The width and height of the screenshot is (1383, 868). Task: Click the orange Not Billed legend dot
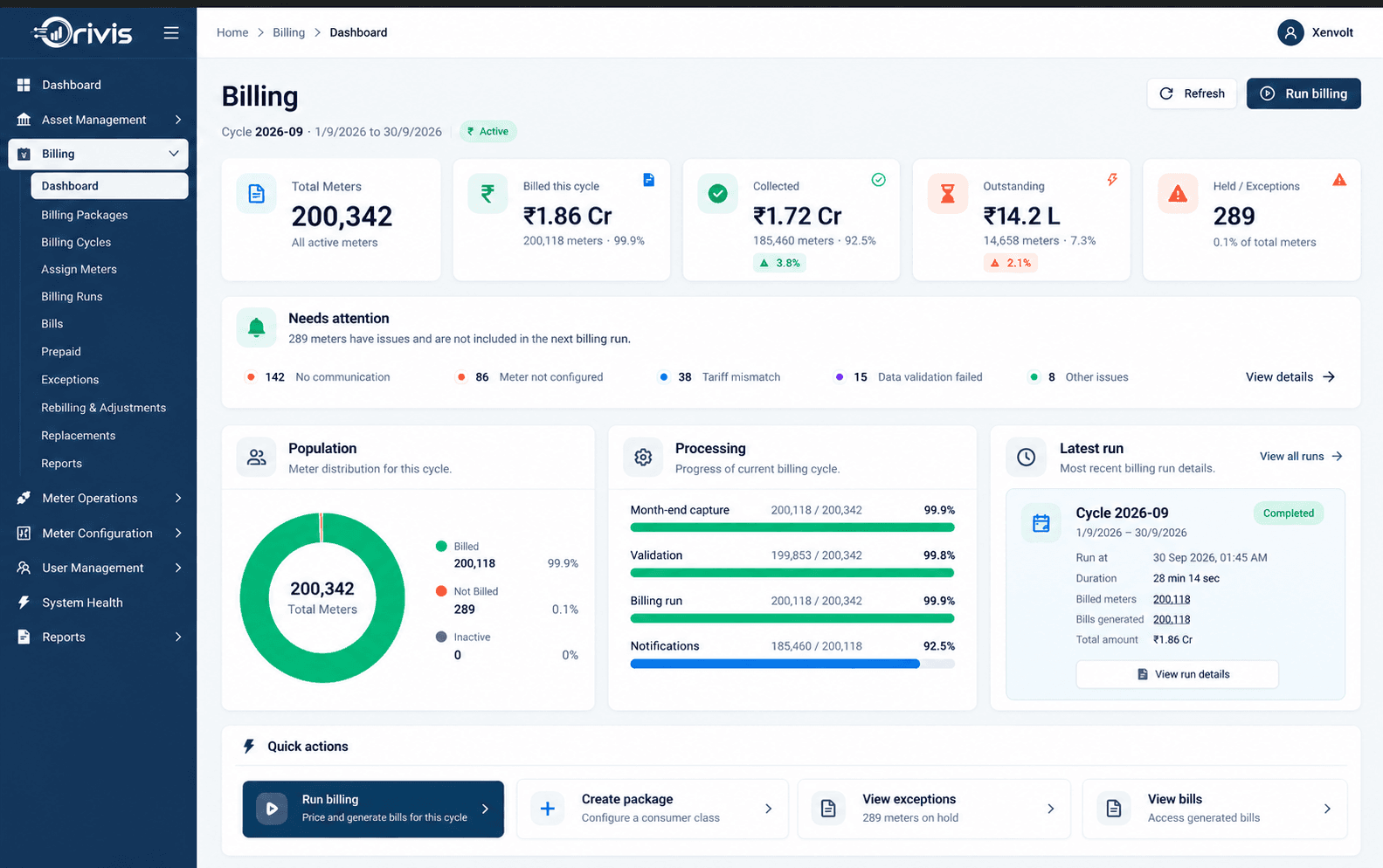[441, 591]
